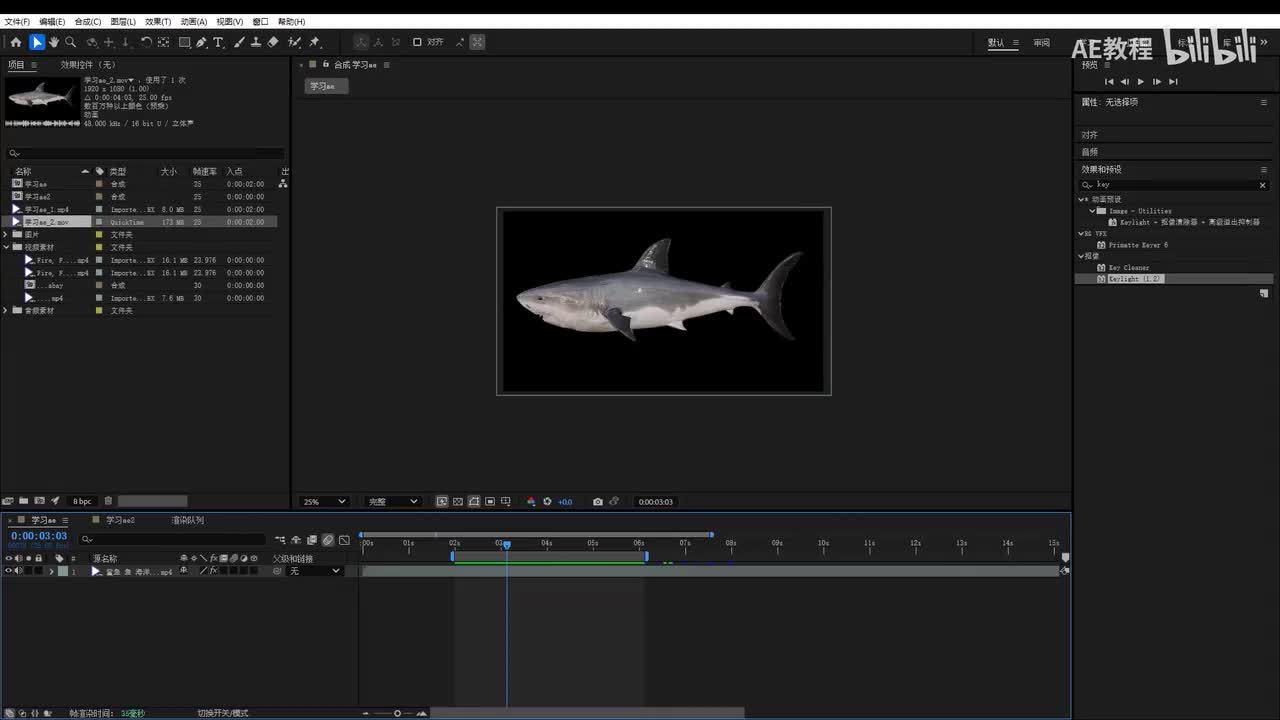Open the 效果(T) menu
The image size is (1280, 720).
pos(157,21)
